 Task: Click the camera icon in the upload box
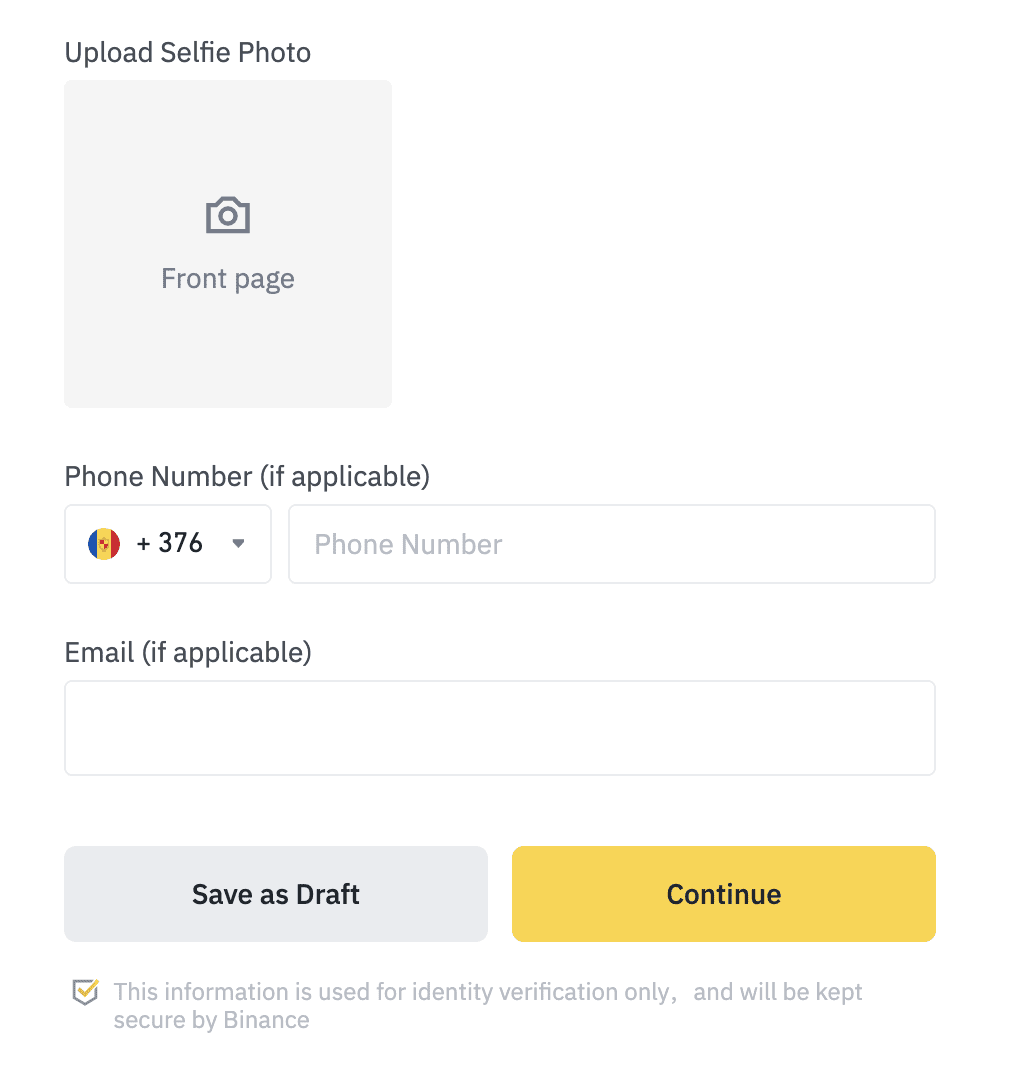(x=228, y=215)
